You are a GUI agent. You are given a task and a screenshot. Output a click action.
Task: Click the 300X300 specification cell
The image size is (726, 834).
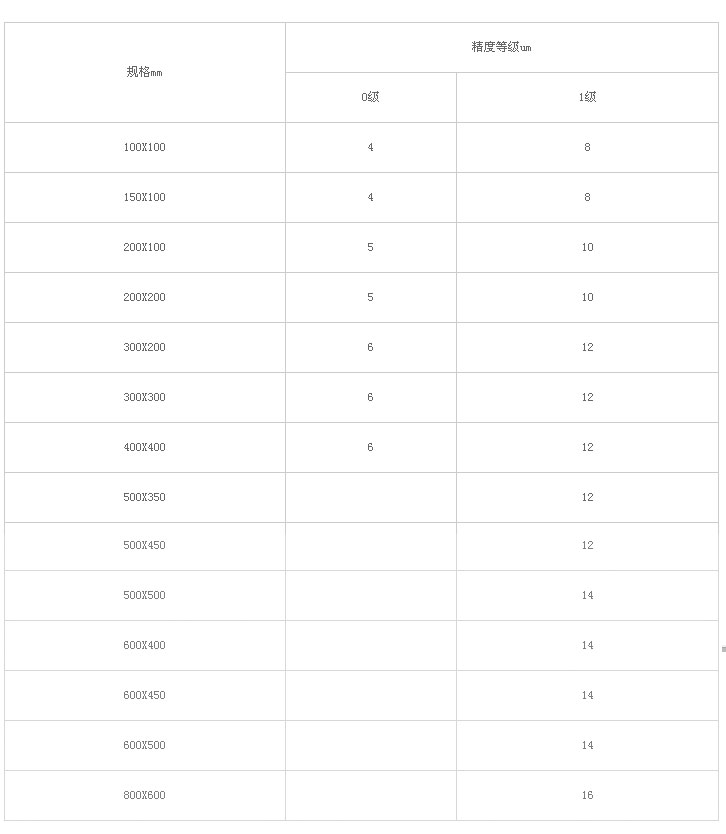click(145, 397)
